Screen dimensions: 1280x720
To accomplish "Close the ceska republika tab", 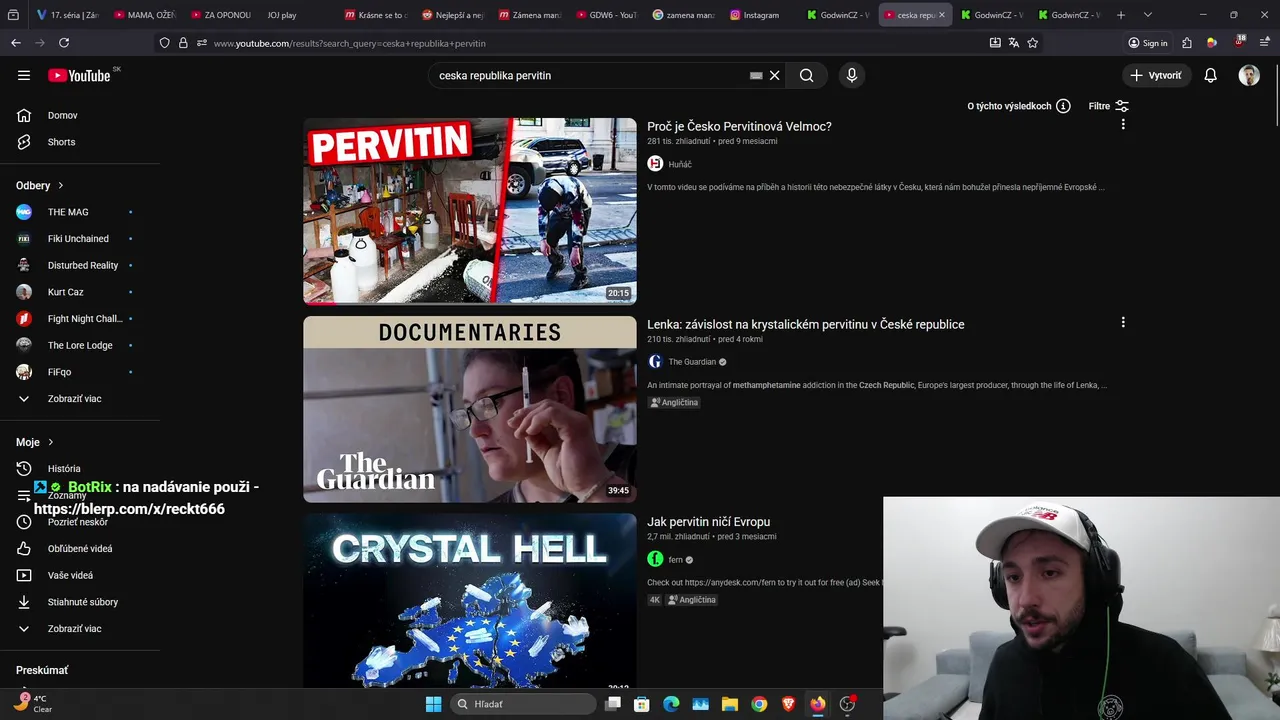I will pos(941,15).
